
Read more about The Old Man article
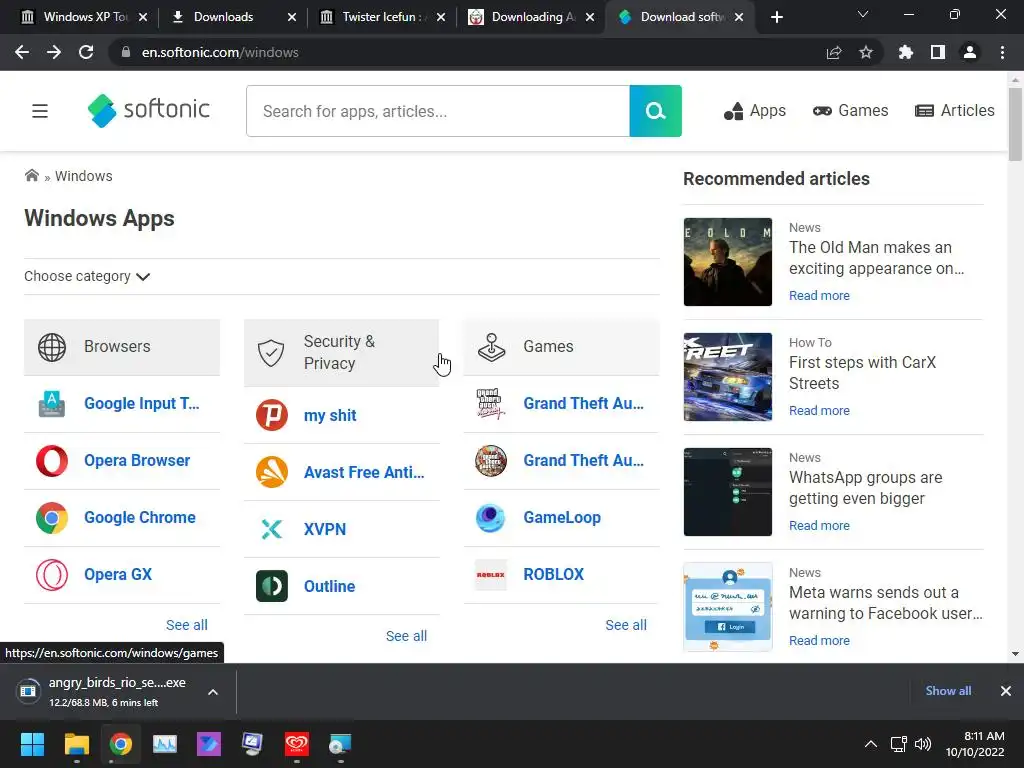click(819, 296)
